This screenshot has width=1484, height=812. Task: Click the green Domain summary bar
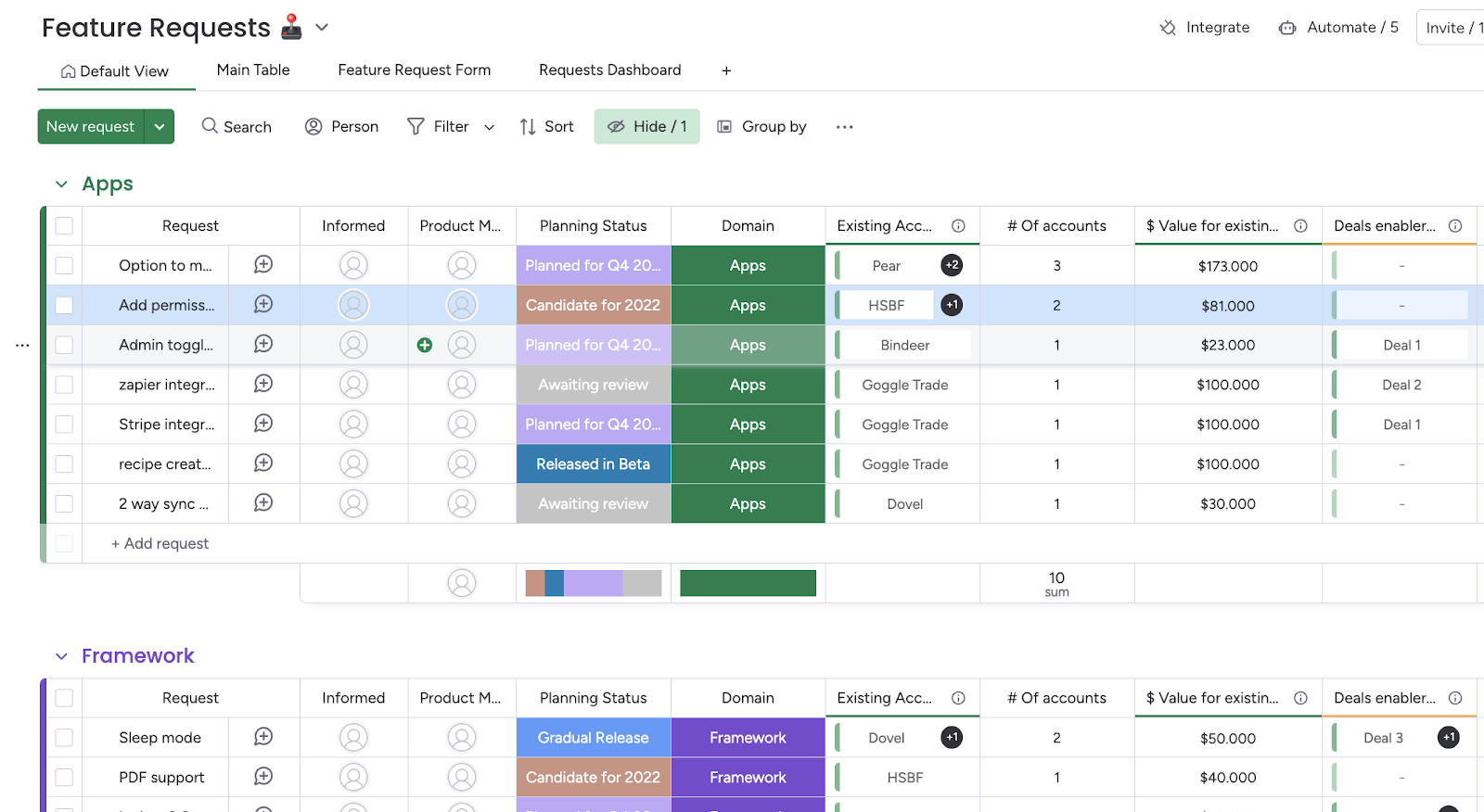point(748,583)
